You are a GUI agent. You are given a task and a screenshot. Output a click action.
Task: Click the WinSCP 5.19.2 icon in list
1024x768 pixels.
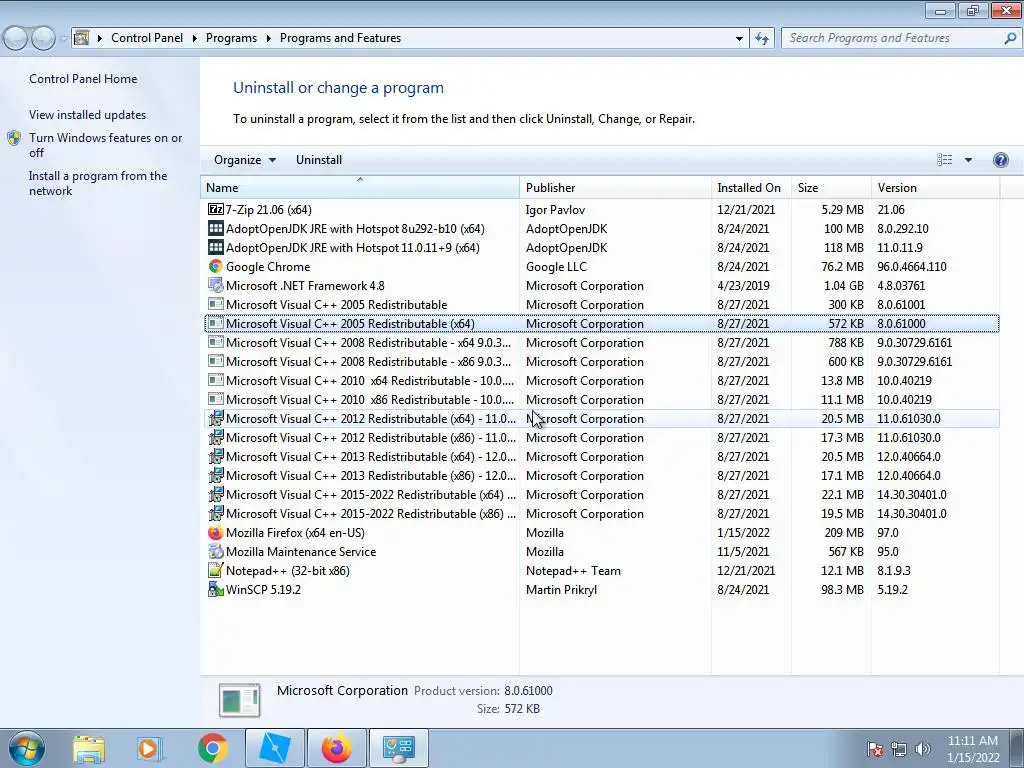pyautogui.click(x=216, y=589)
